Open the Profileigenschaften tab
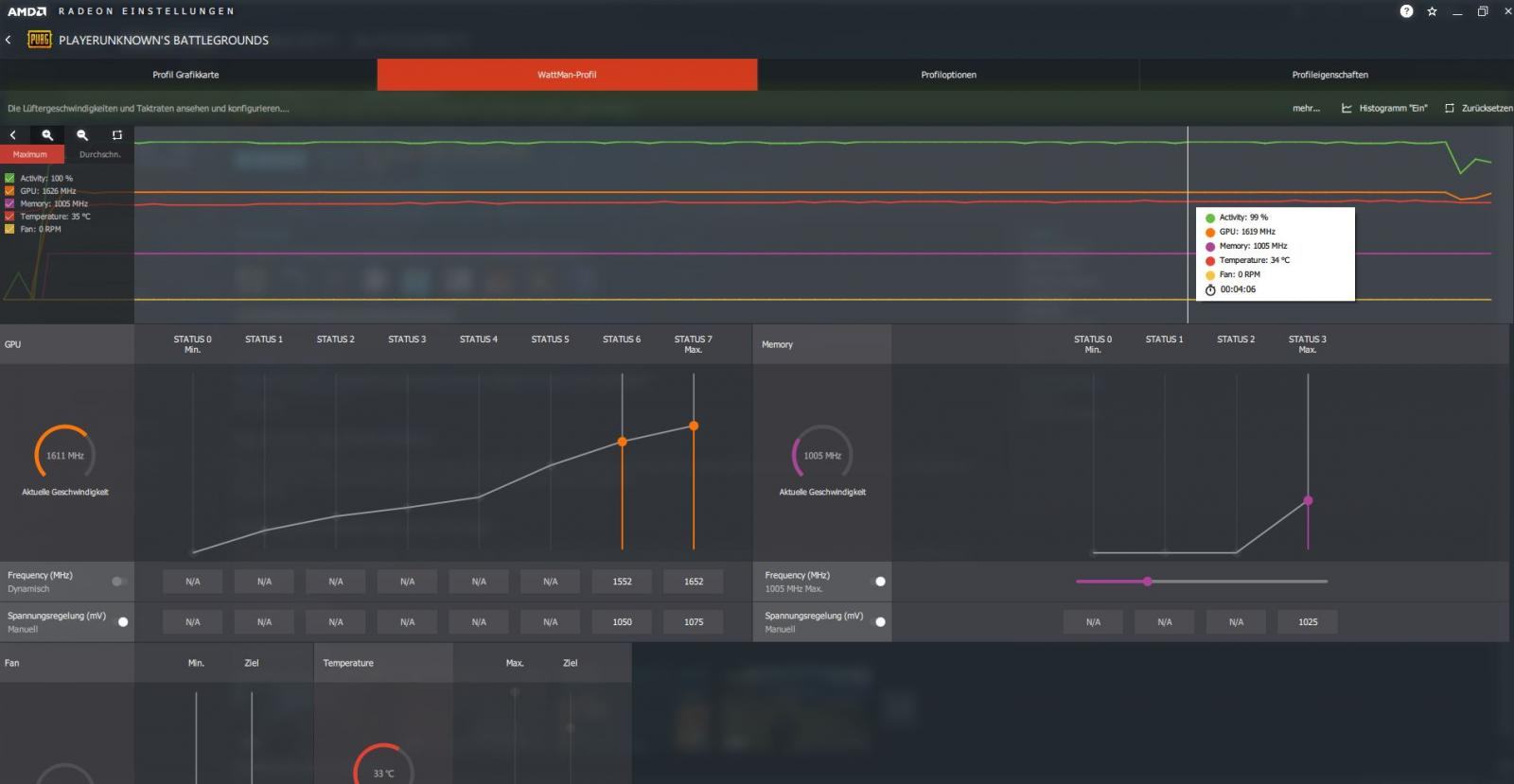The image size is (1514, 784). pos(1329,75)
